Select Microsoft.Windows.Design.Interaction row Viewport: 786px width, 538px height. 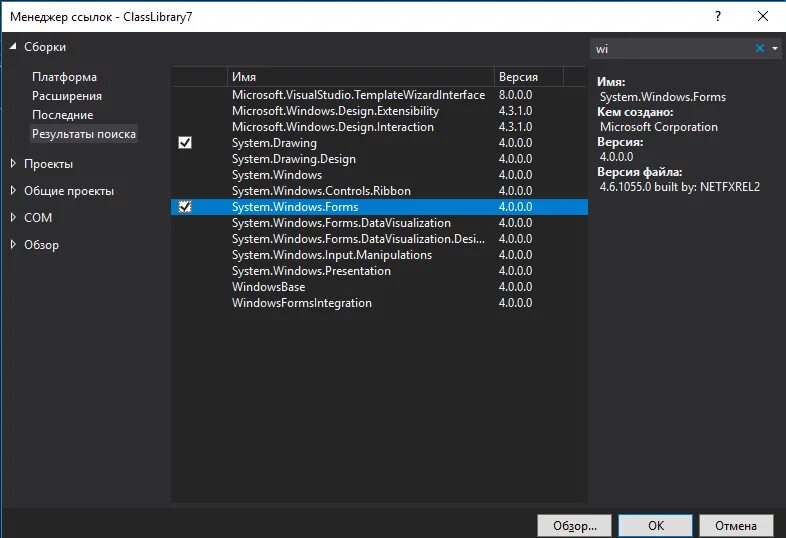(x=379, y=127)
